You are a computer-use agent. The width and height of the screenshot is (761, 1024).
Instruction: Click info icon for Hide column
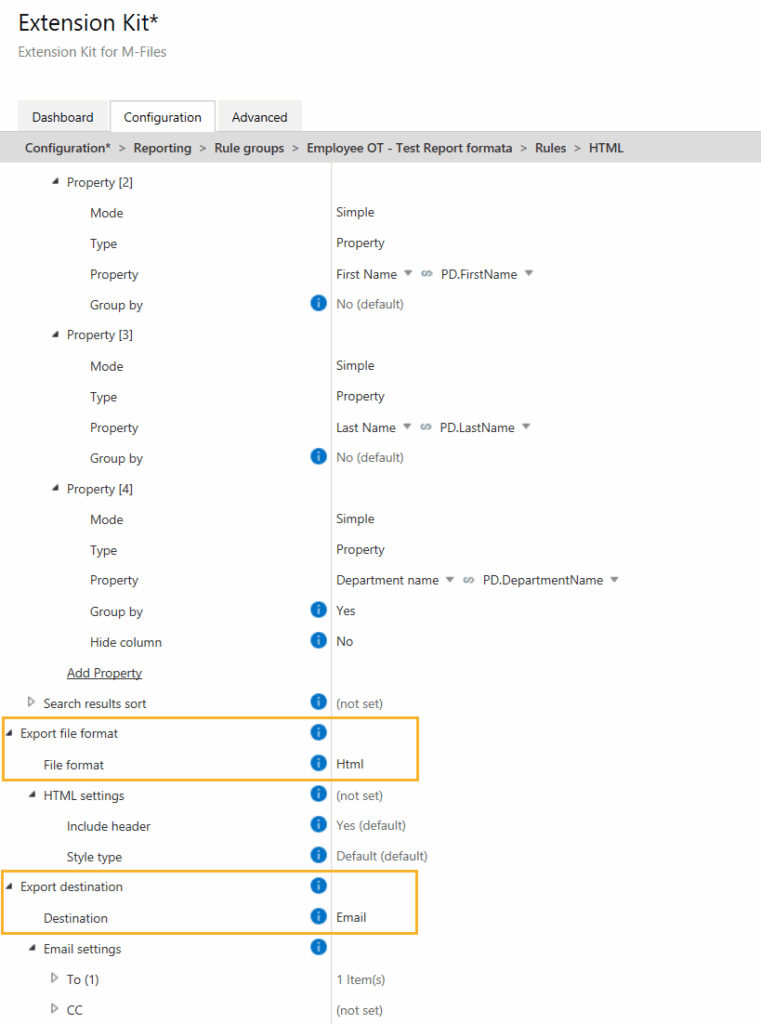pos(318,641)
